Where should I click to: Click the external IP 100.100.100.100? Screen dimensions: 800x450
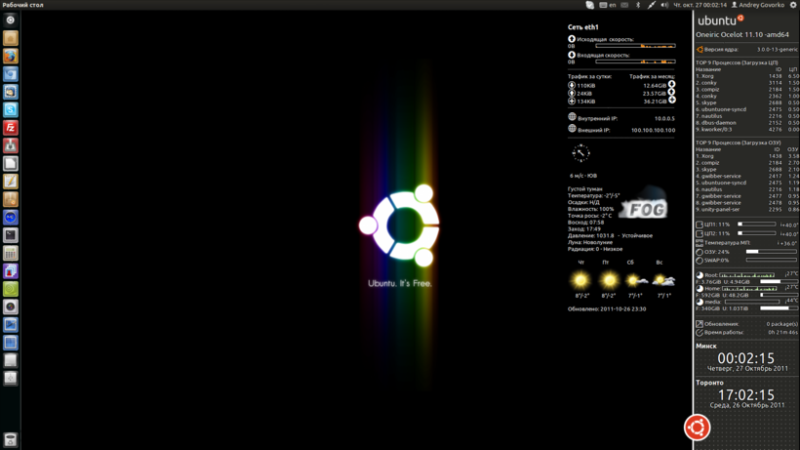pos(653,130)
